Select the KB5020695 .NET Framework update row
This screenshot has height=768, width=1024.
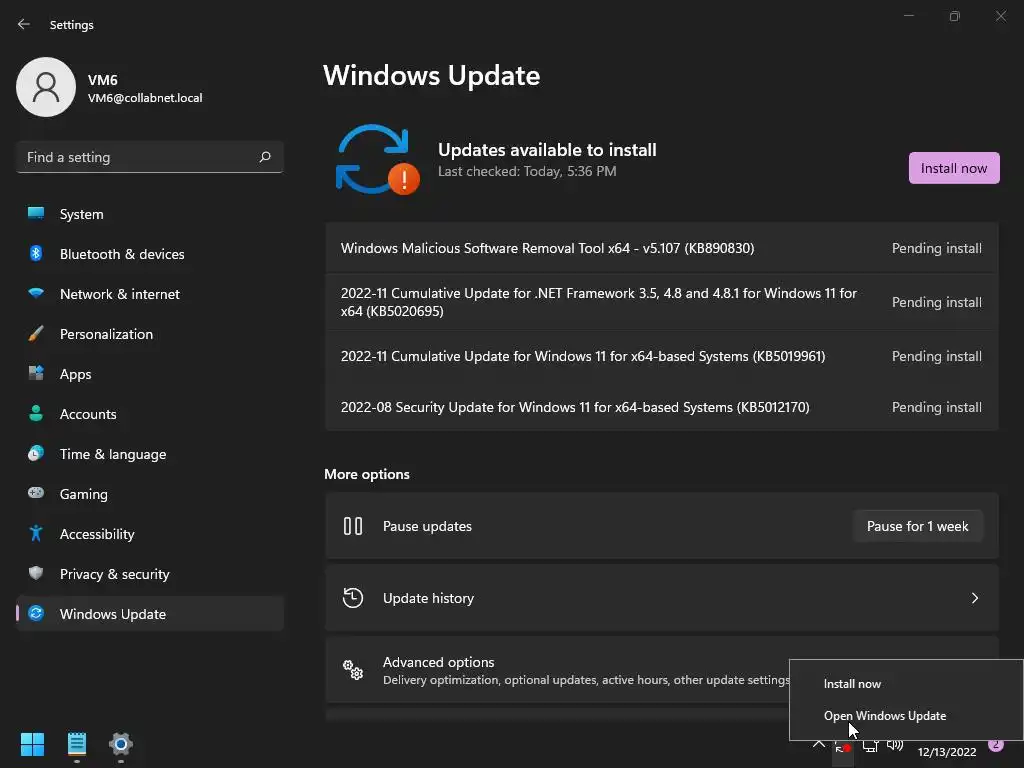(x=662, y=302)
